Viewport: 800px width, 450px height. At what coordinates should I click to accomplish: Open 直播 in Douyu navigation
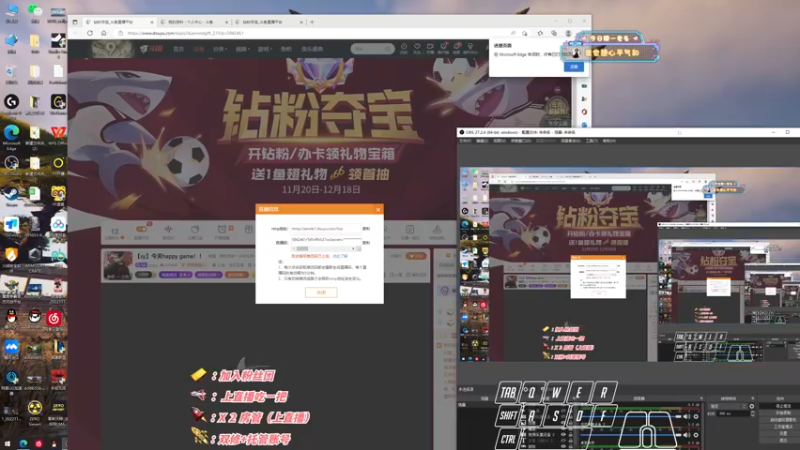pos(198,49)
